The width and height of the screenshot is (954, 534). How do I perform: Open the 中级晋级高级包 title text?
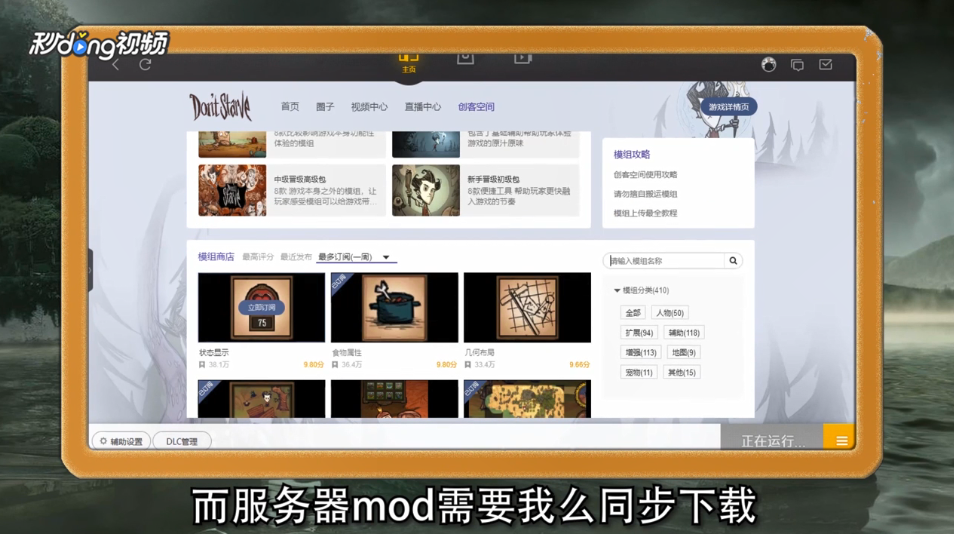pyautogui.click(x=300, y=179)
